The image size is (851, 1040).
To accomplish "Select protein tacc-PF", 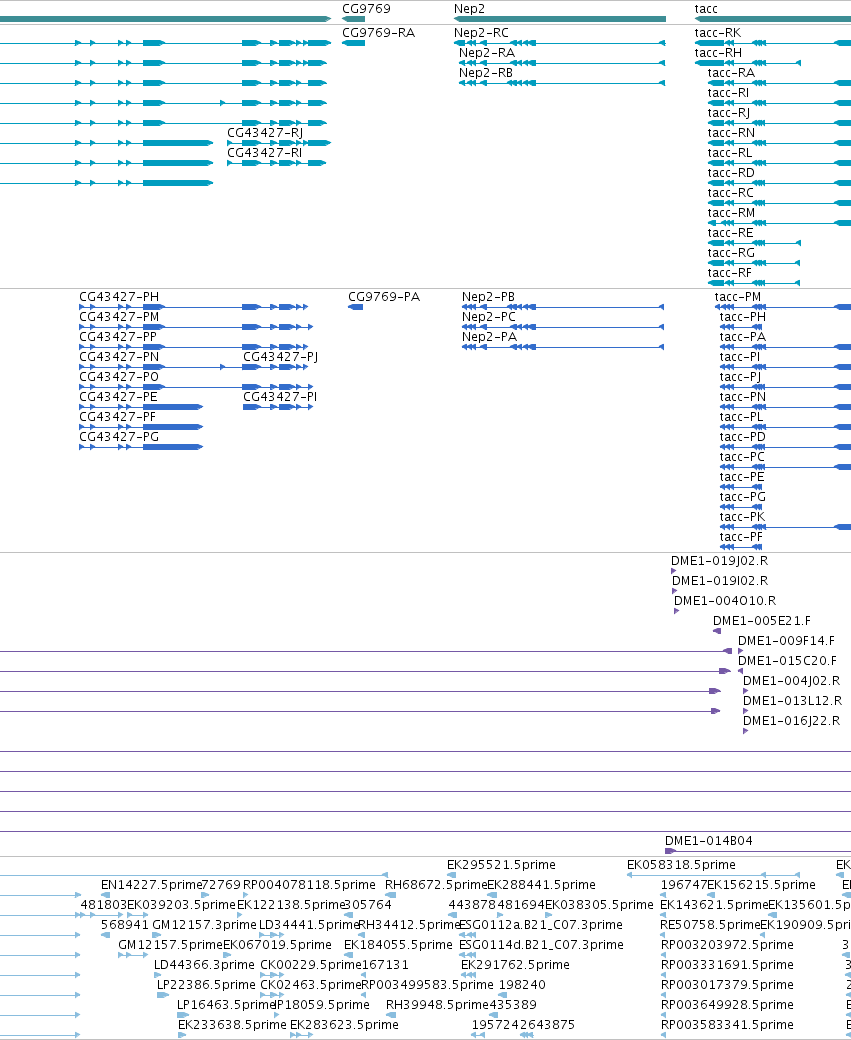I will (742, 536).
